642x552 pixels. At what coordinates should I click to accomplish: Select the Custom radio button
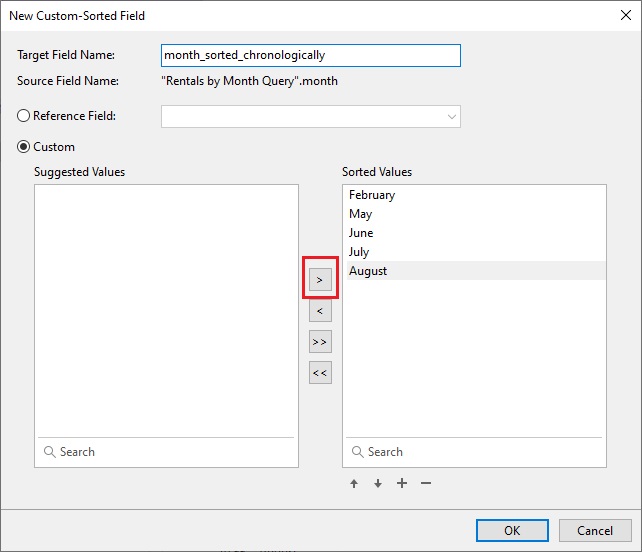[23, 147]
